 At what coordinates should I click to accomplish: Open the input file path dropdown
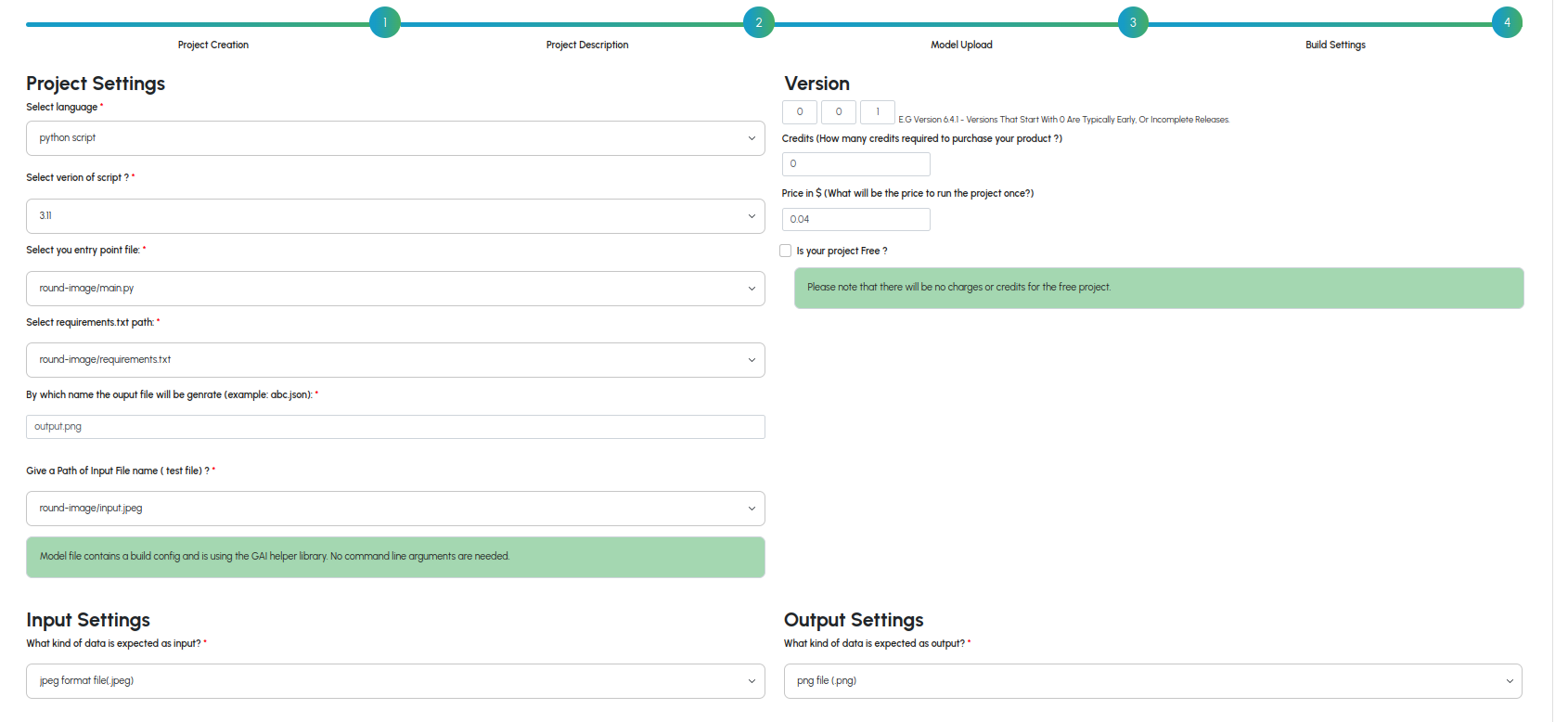pos(395,509)
